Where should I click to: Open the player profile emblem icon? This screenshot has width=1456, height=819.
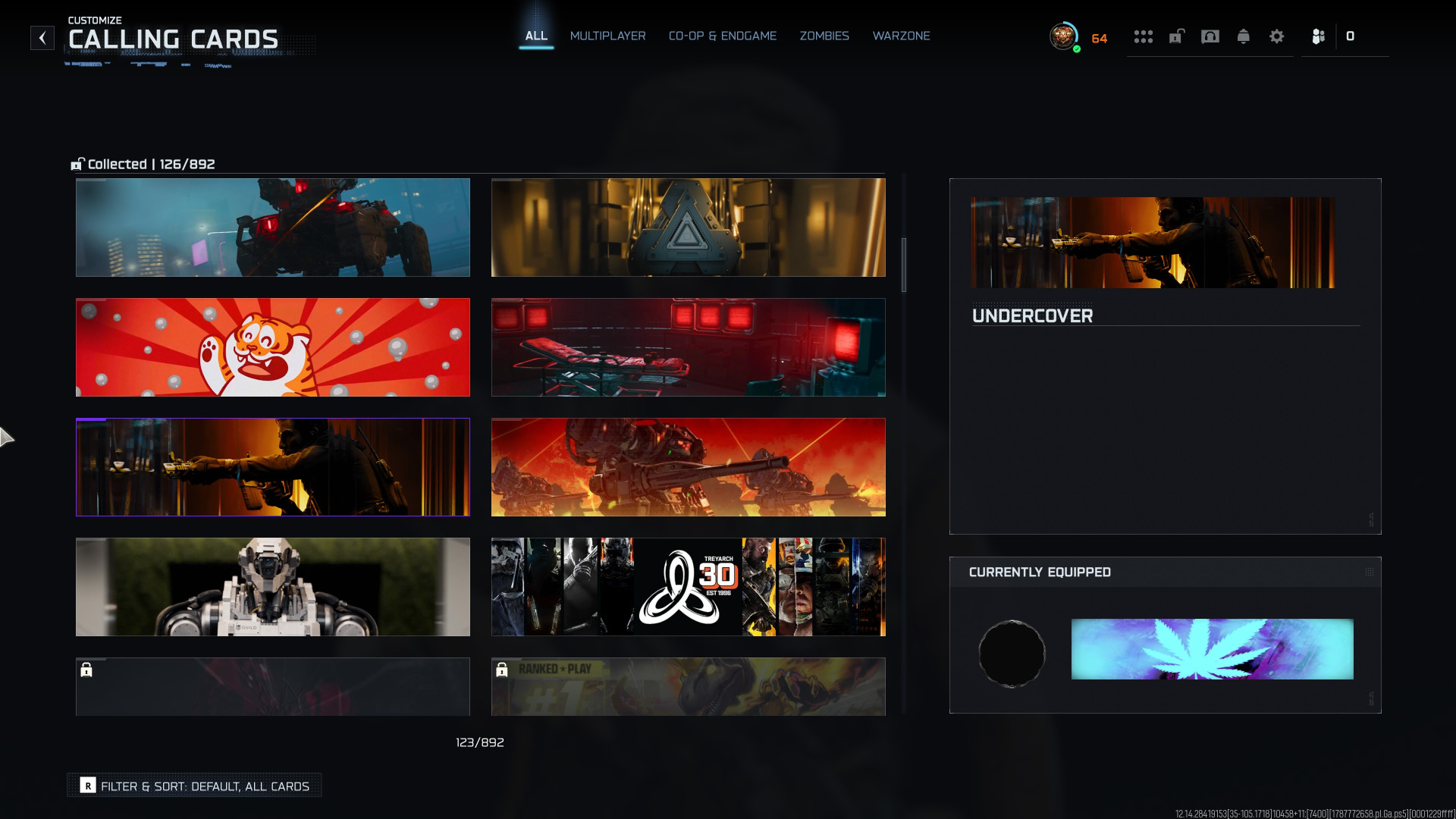(x=1064, y=36)
